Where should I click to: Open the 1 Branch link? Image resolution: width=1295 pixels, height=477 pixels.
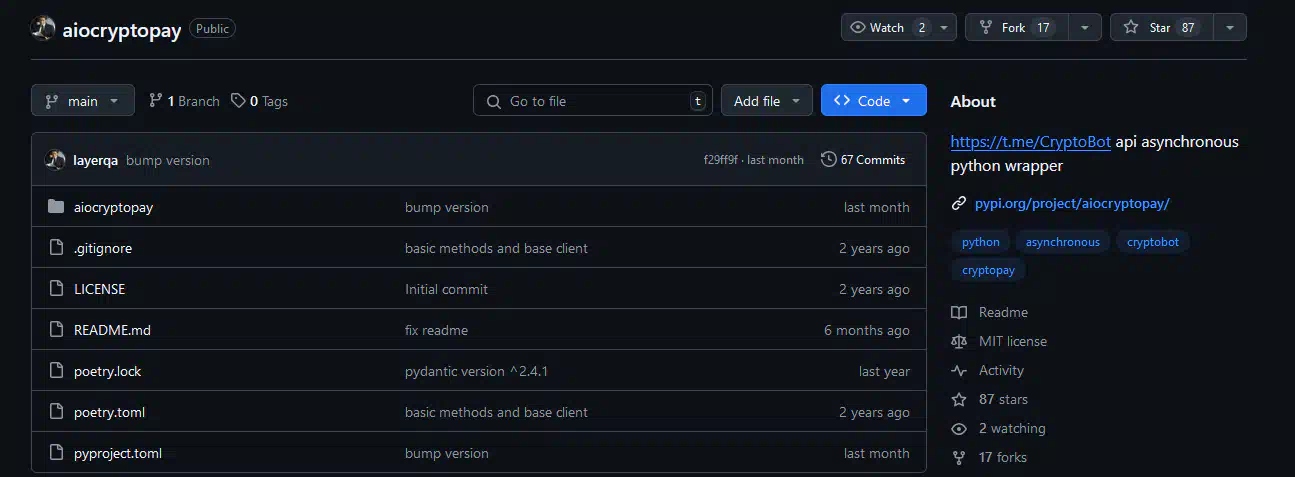[x=184, y=101]
